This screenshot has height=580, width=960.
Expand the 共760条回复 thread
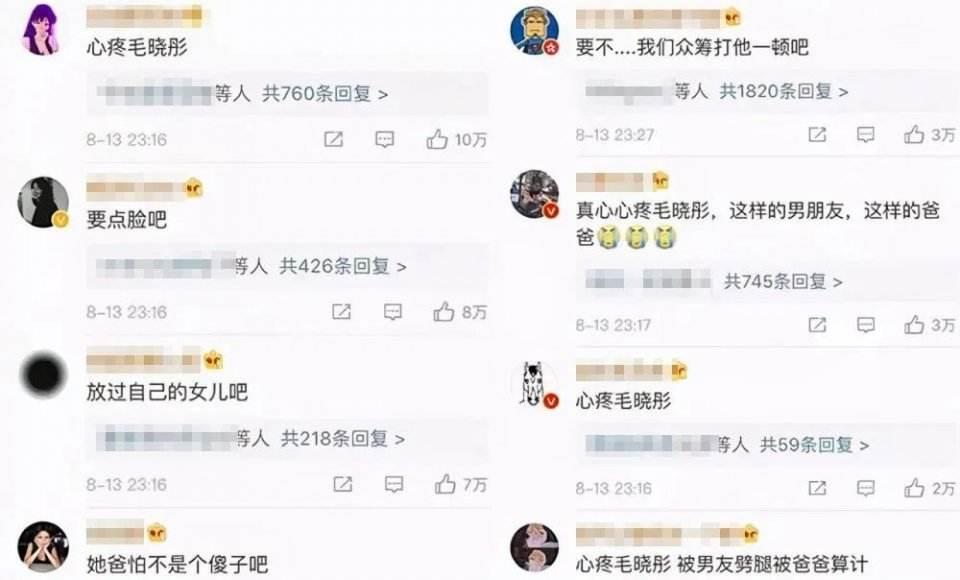point(324,94)
